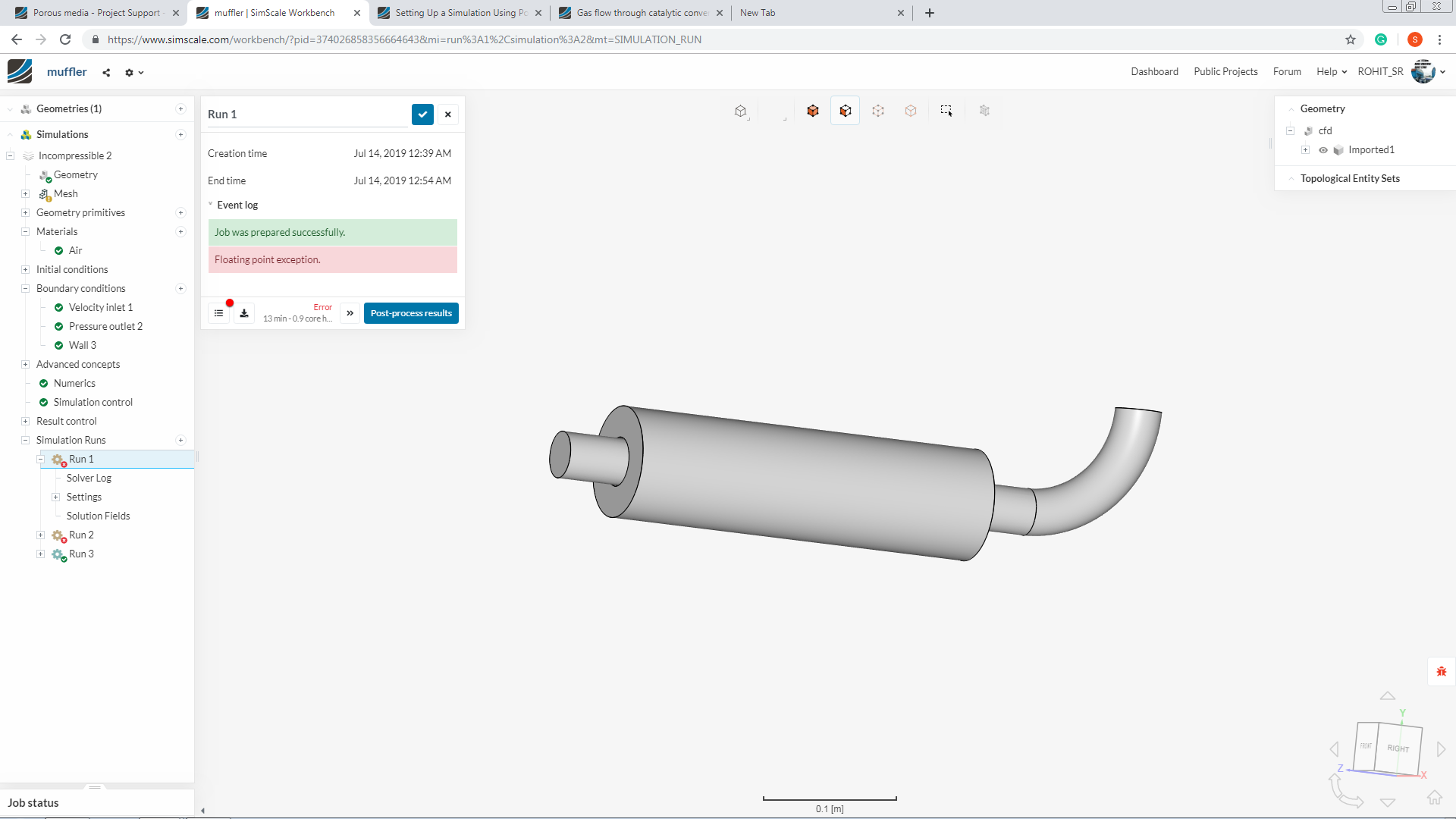Open the run event list icon
The height and width of the screenshot is (819, 1456).
(x=218, y=313)
